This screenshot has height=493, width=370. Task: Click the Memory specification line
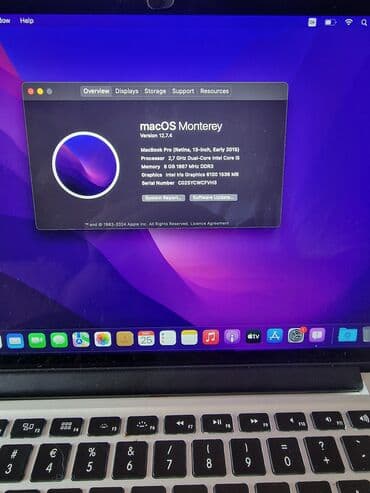point(177,166)
